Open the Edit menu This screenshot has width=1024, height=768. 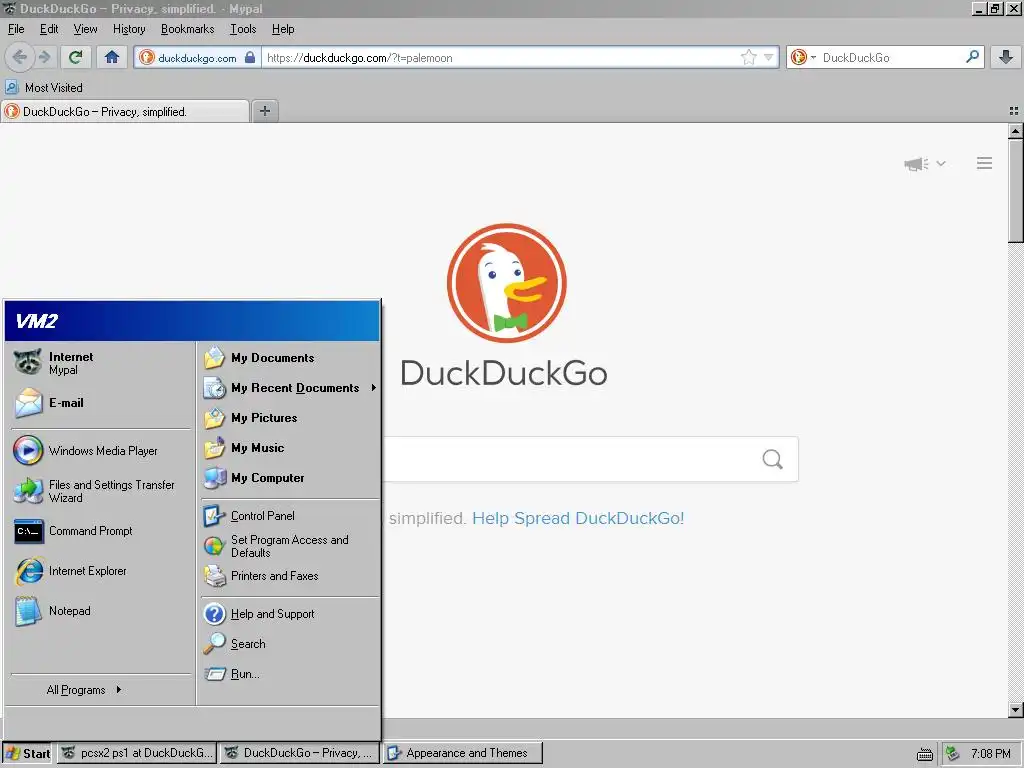(49, 29)
